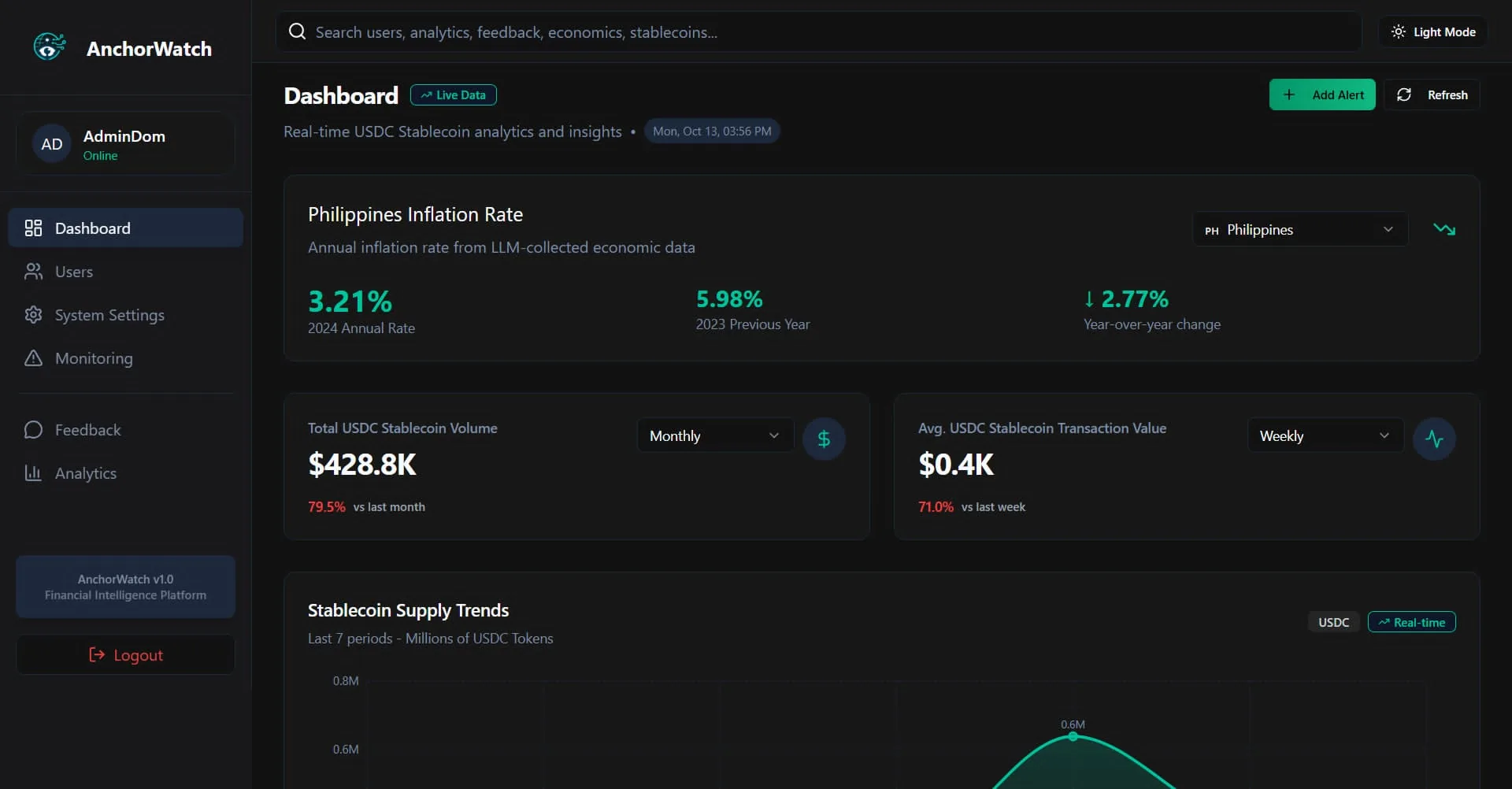Click the Real-time badge

(1412, 622)
